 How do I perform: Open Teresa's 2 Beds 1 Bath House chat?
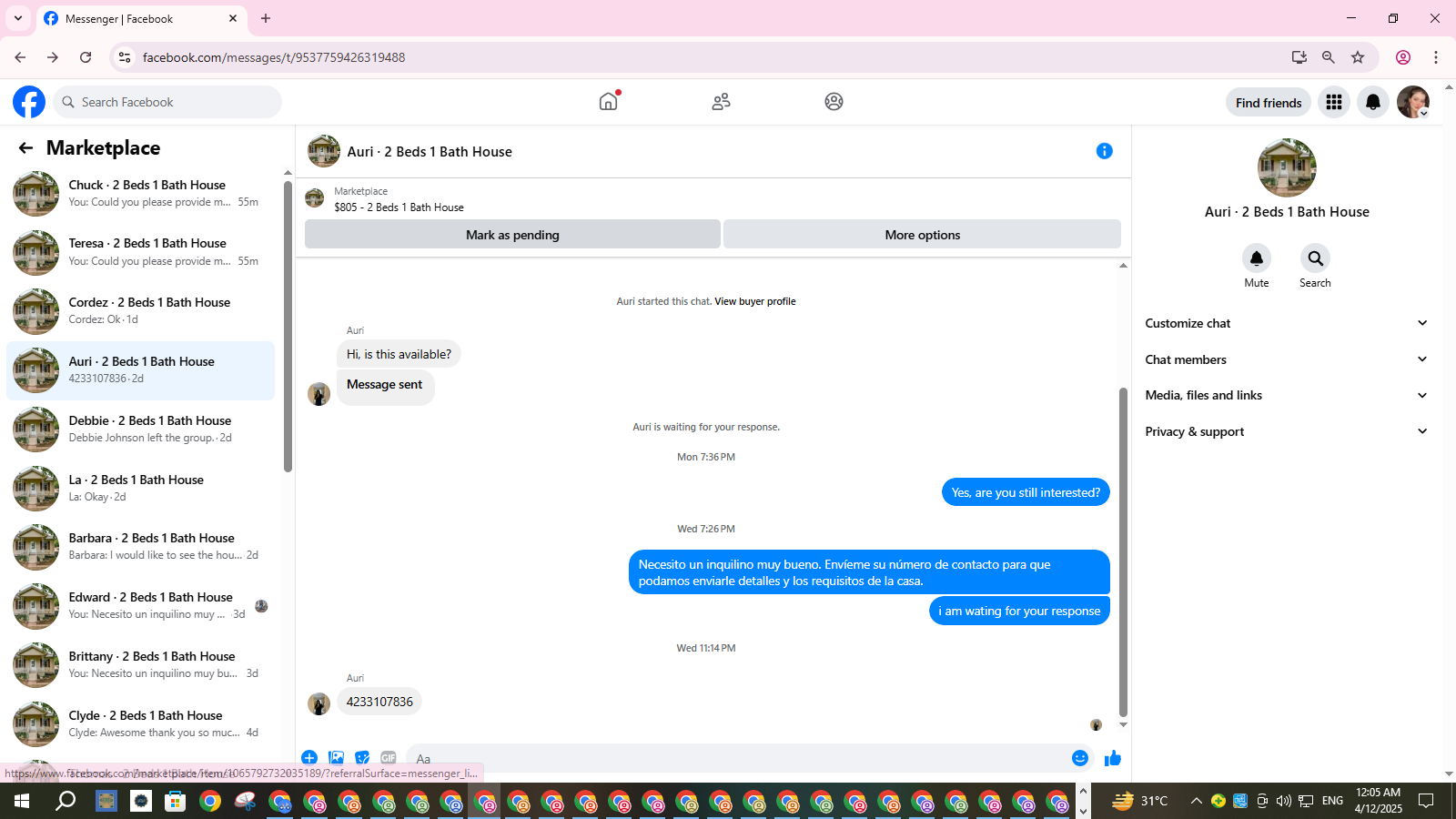(141, 253)
